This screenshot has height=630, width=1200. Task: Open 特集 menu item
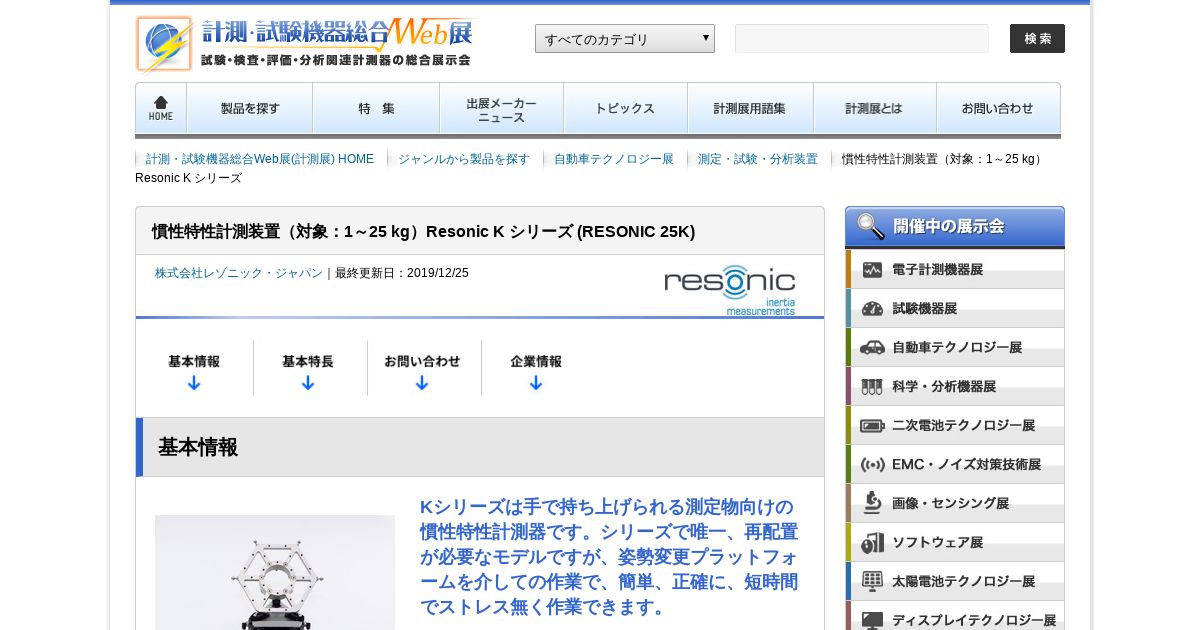(376, 108)
